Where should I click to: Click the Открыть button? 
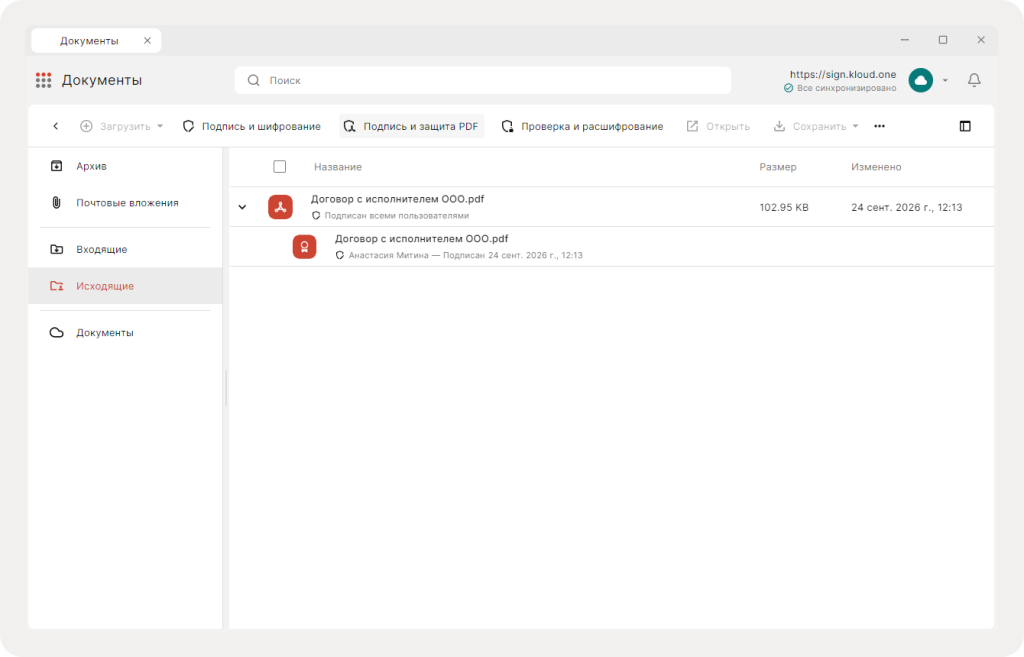pos(718,126)
